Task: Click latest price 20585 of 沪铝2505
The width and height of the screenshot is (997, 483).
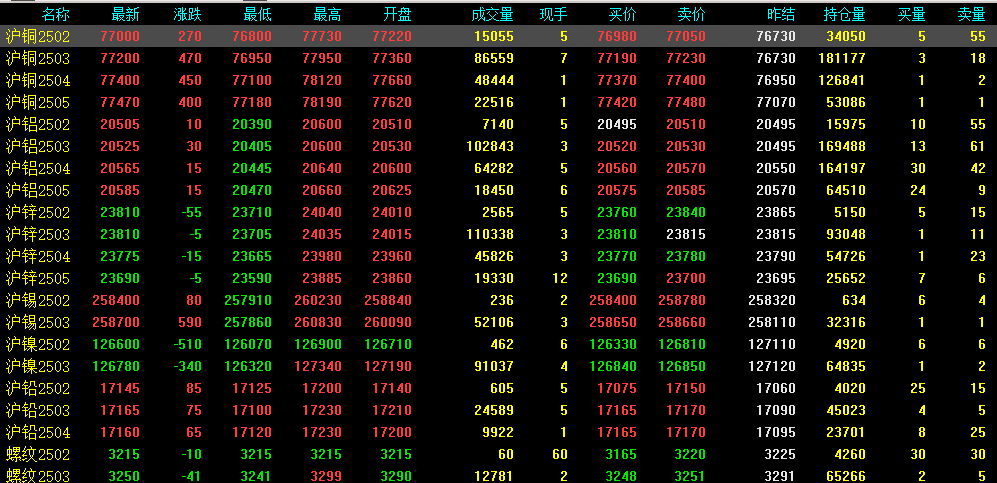Action: coord(120,190)
